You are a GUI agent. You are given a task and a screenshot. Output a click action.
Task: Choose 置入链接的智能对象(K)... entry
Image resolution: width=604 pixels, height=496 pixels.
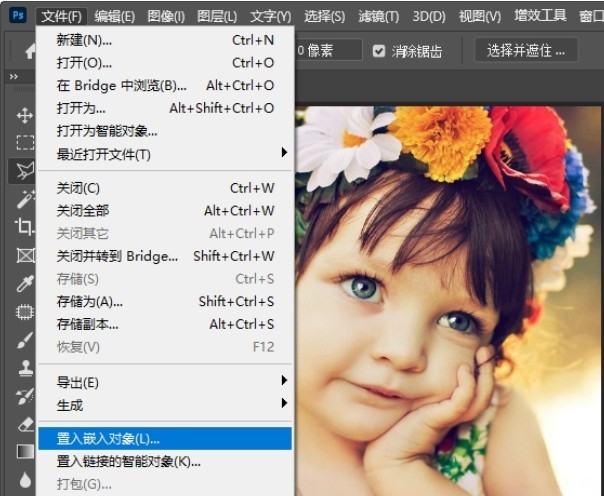point(165,461)
